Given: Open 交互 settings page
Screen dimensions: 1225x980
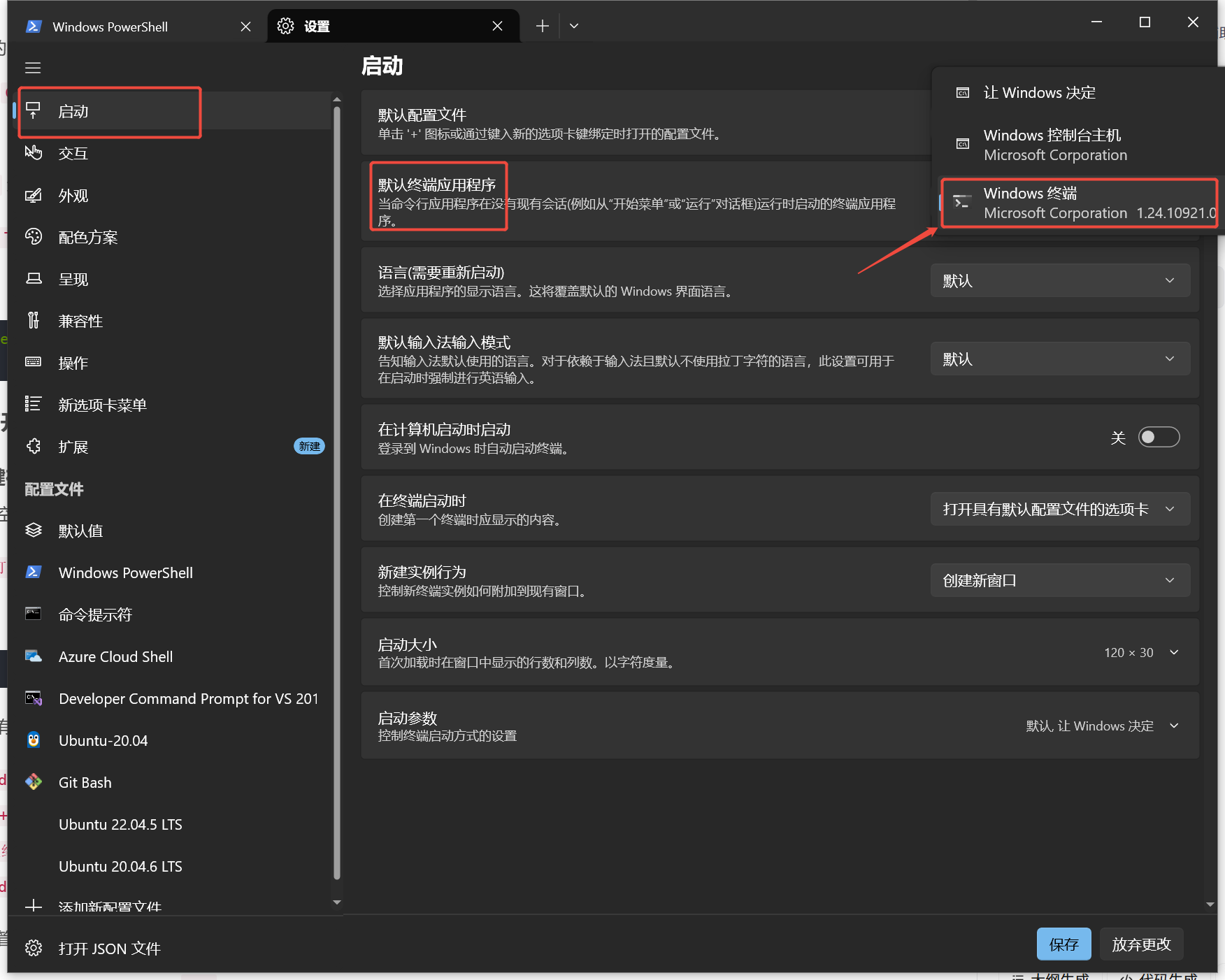Looking at the screenshot, I should tap(171, 153).
